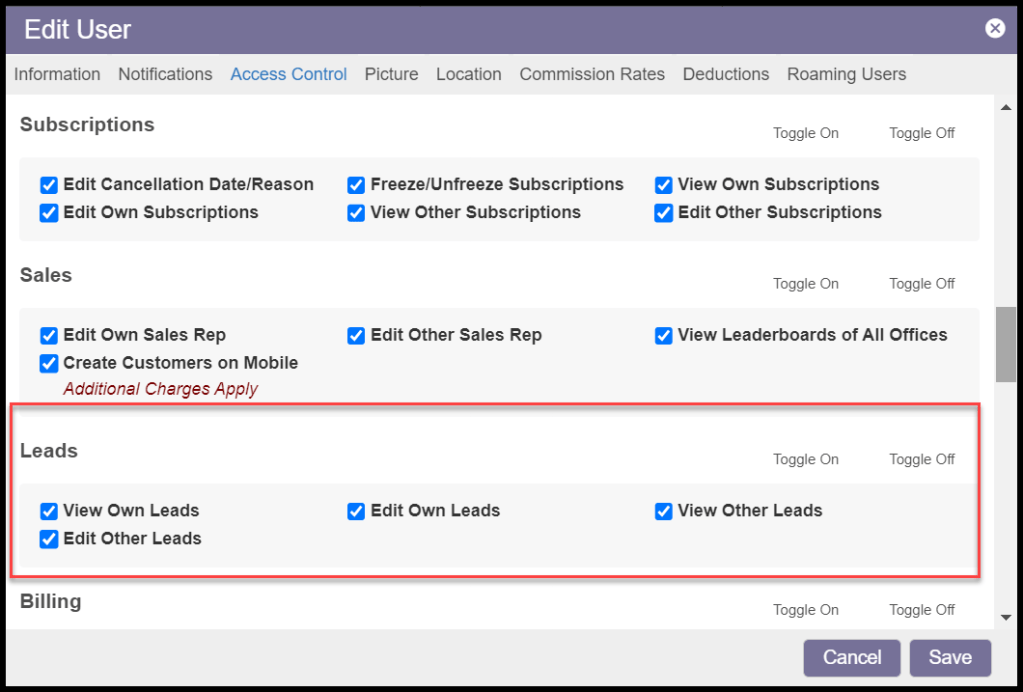
Task: Uncheck Edit Other Sales Rep
Action: (x=356, y=336)
